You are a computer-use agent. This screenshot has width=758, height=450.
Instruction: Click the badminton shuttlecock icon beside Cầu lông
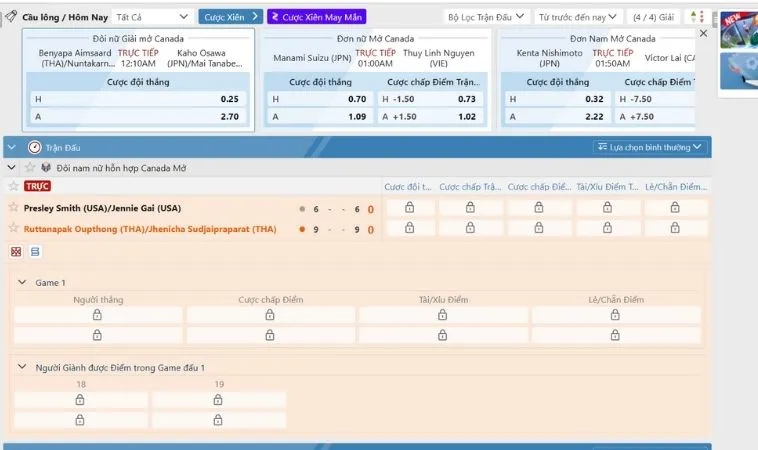click(x=10, y=17)
